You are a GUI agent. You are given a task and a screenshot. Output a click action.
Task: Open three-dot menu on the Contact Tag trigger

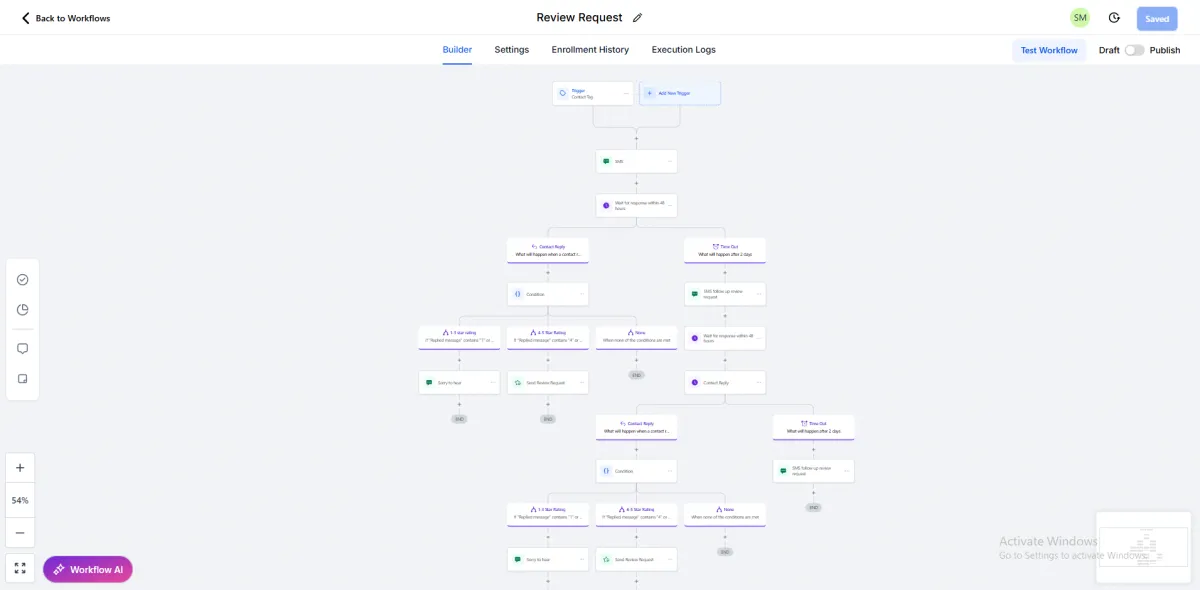pyautogui.click(x=627, y=93)
